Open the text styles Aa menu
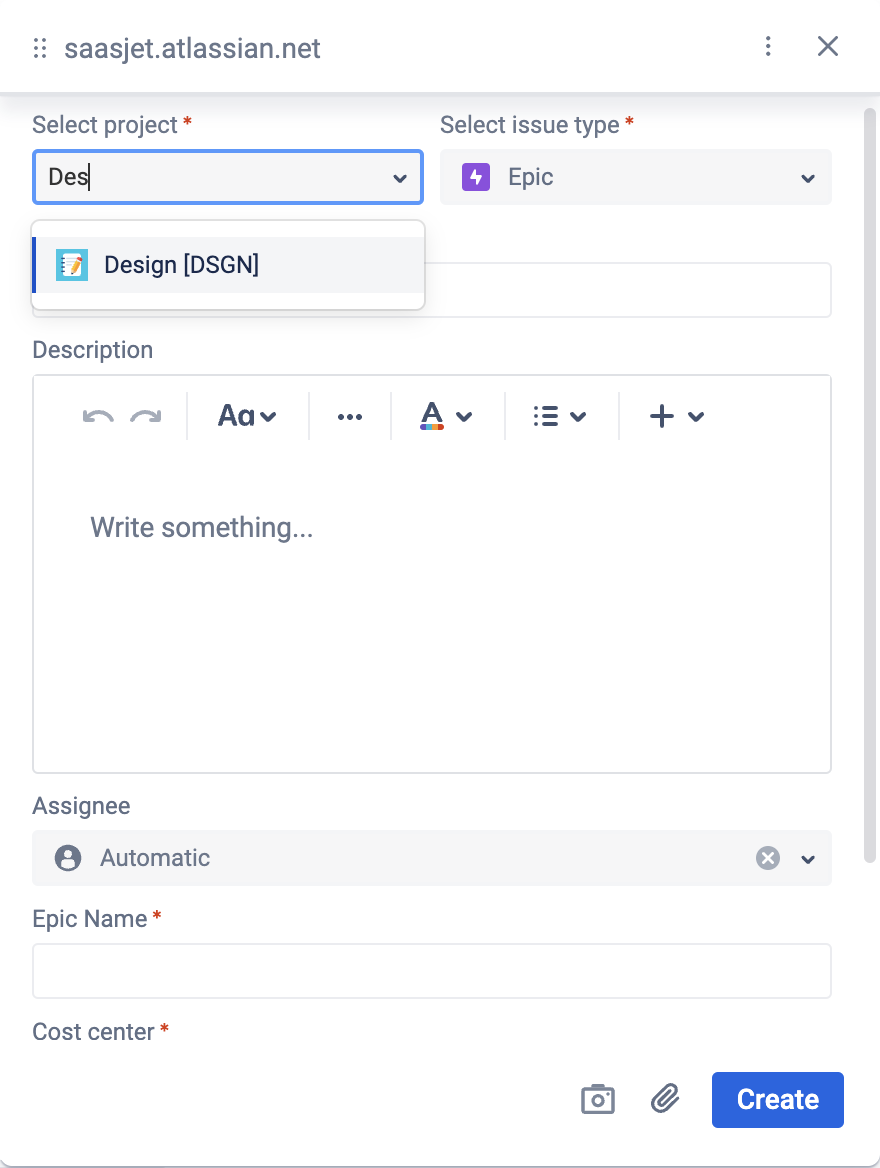 pyautogui.click(x=247, y=417)
